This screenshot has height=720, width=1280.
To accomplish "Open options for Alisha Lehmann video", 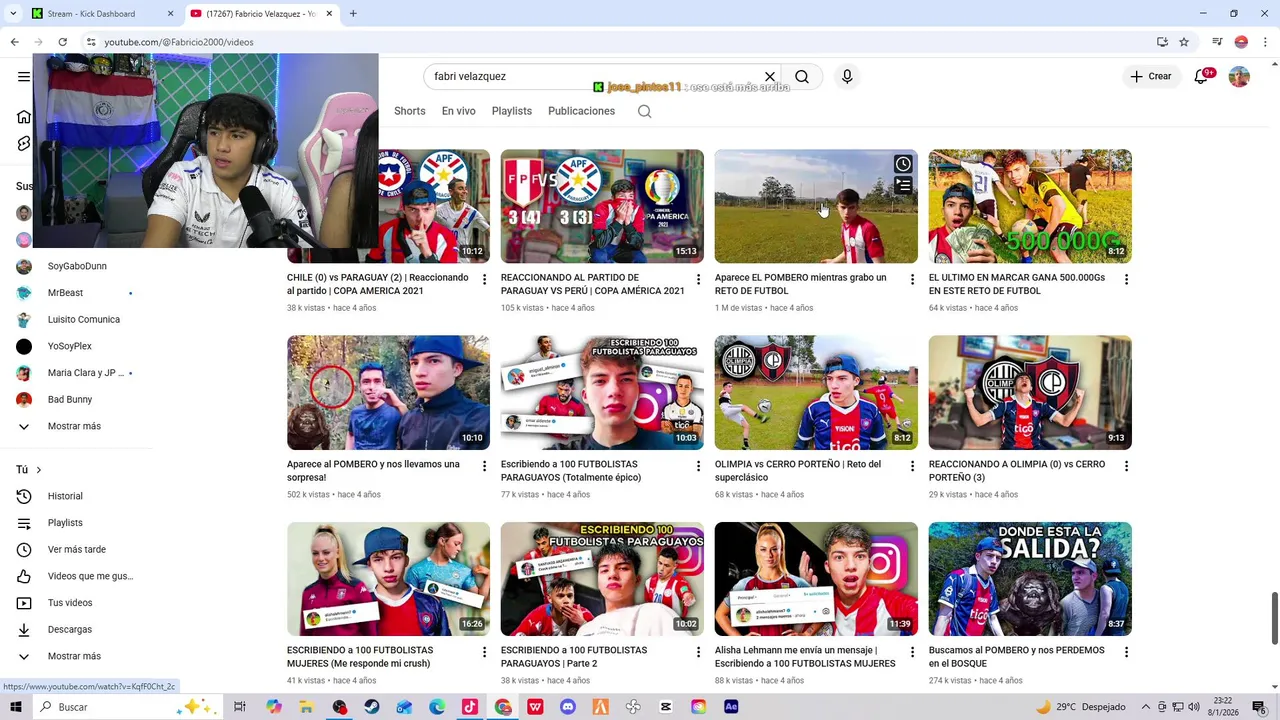I will click(912, 652).
